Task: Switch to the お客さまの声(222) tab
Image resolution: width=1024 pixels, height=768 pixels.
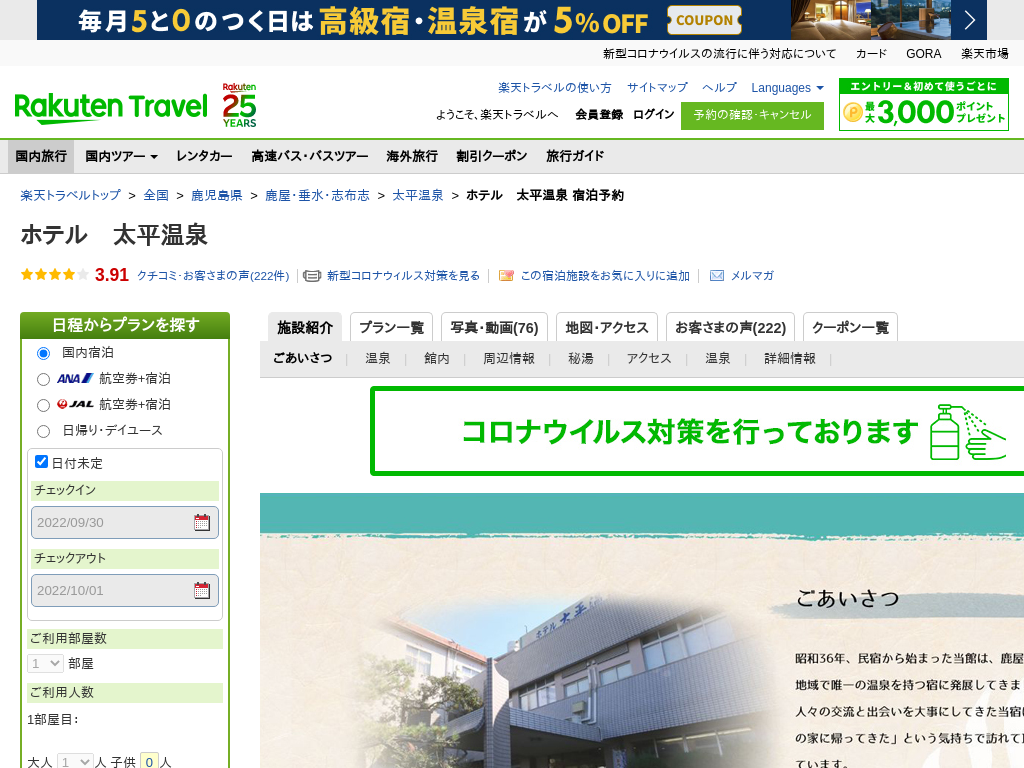Action: [x=730, y=327]
